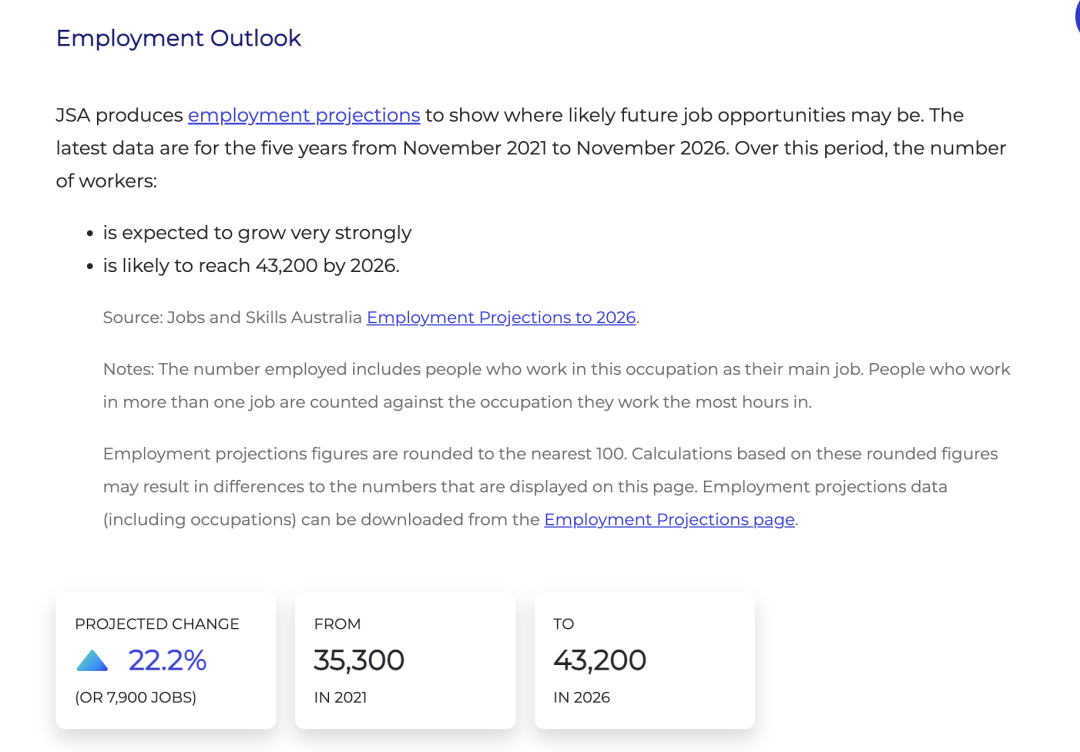Click the blue upward triangle growth icon

[92, 661]
